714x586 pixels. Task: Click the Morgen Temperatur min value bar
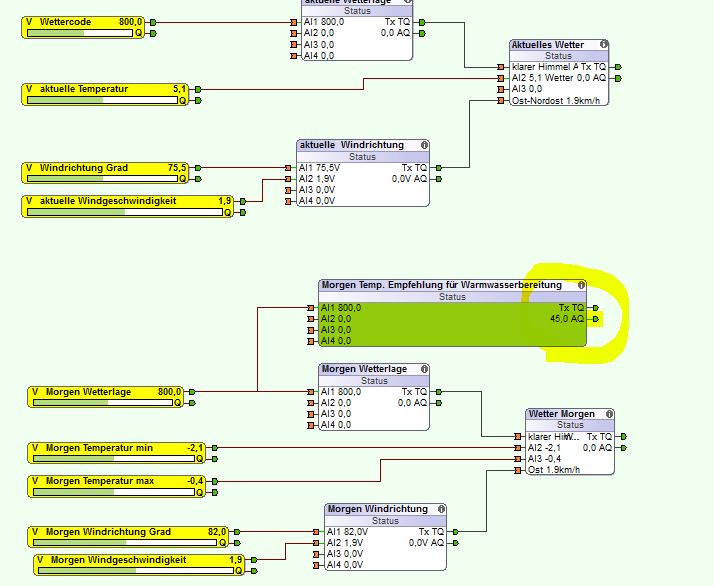tap(114, 459)
